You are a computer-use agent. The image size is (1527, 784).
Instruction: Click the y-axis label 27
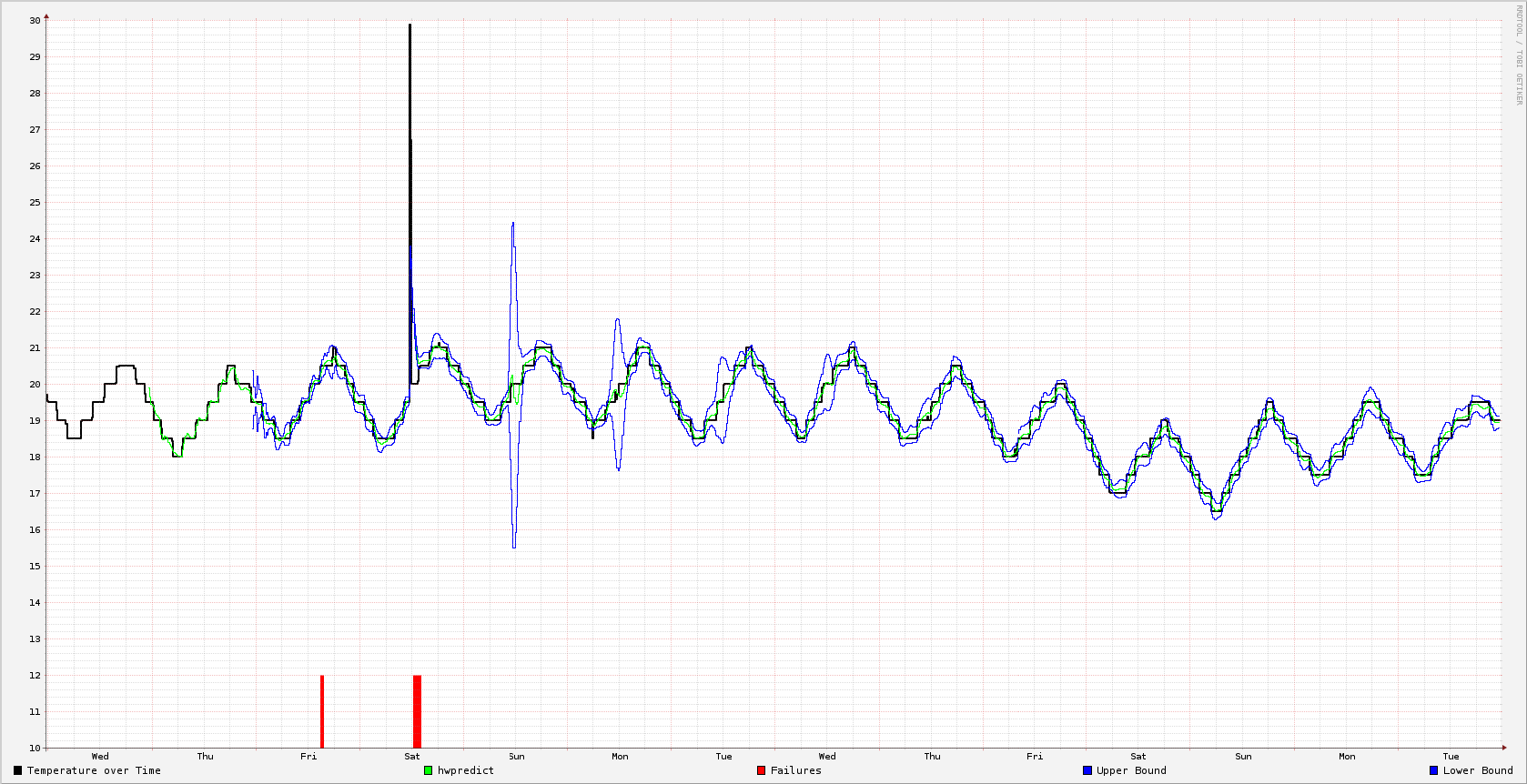point(35,129)
